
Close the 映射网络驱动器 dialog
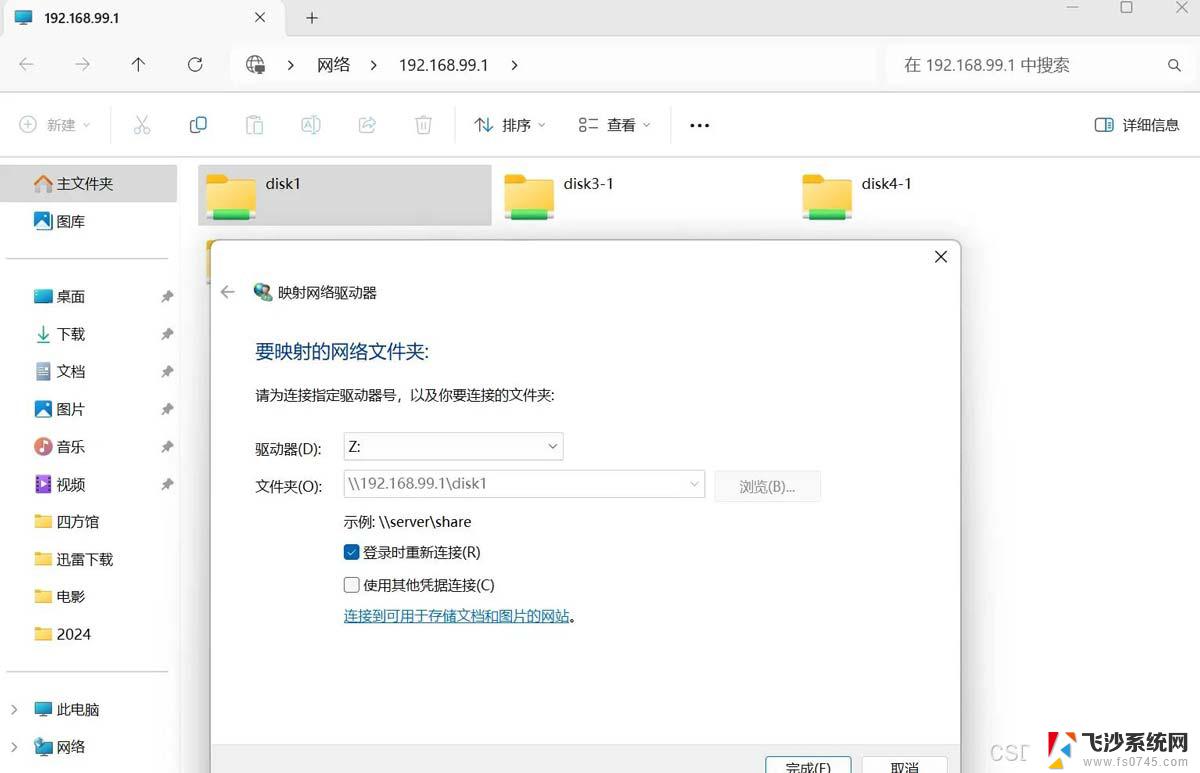point(940,257)
